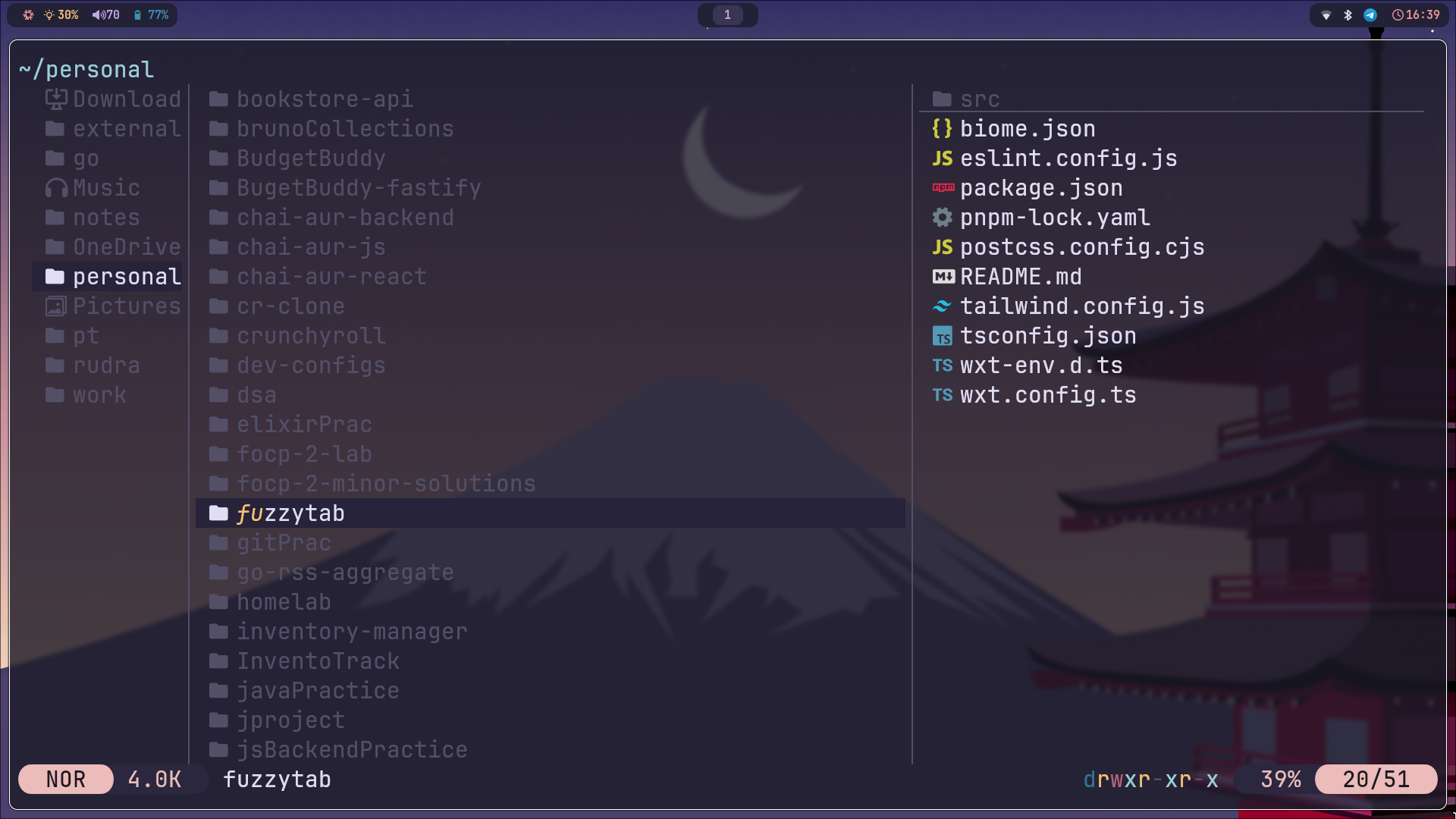Click the Bluetooth icon in top bar
Screen dimensions: 1456x819
[x=1348, y=15]
